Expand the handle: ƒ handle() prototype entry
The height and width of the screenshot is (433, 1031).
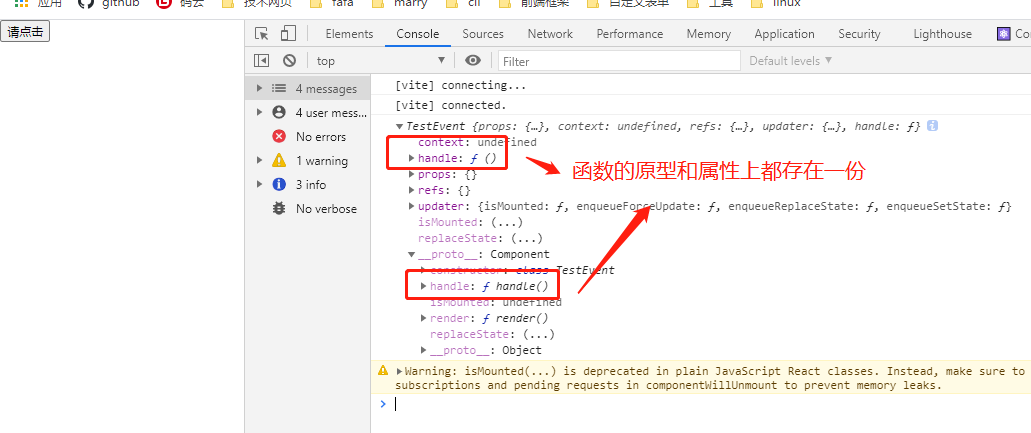tap(423, 286)
